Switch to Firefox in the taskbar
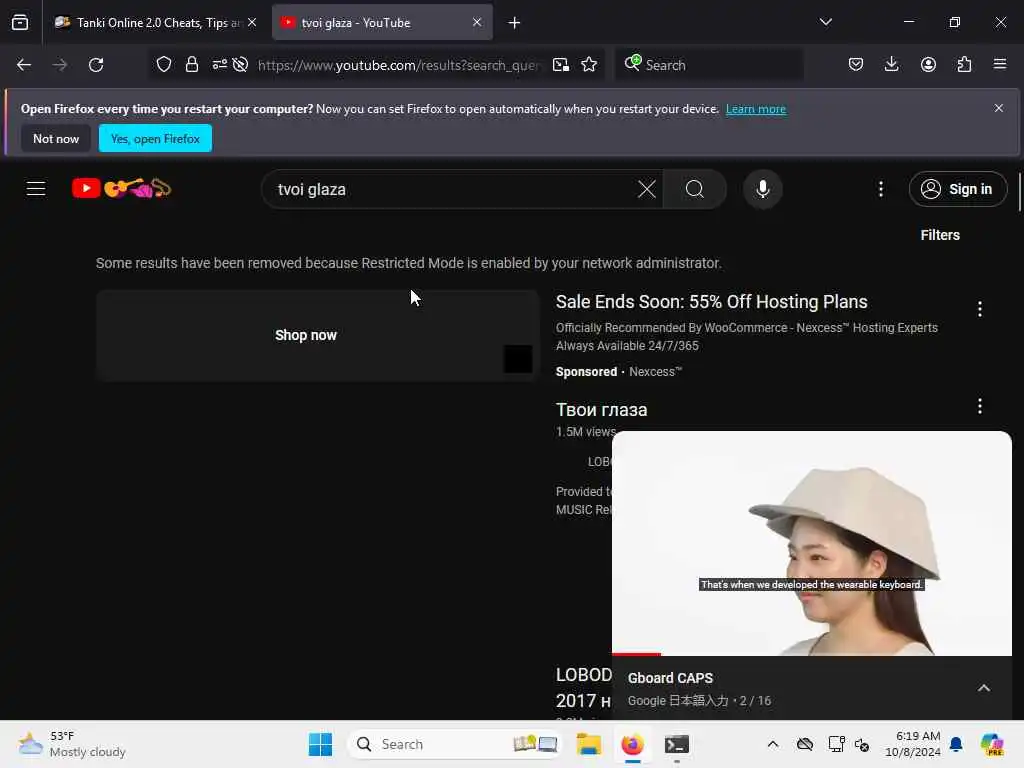This screenshot has width=1024, height=768. (x=632, y=744)
